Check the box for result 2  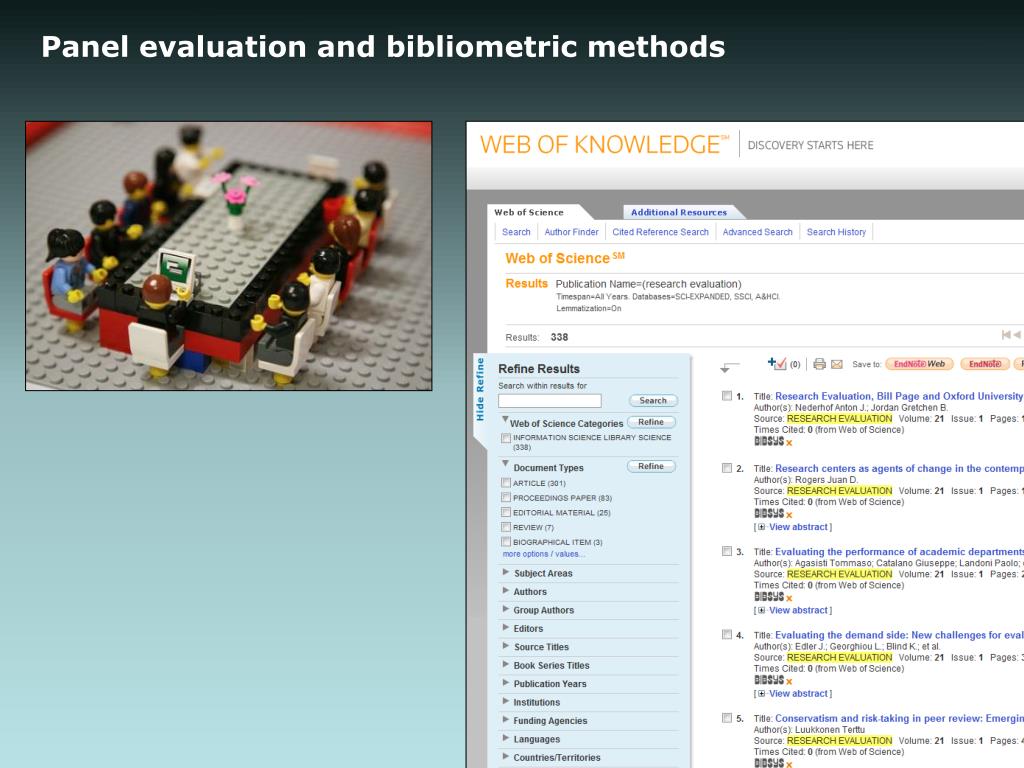[727, 468]
